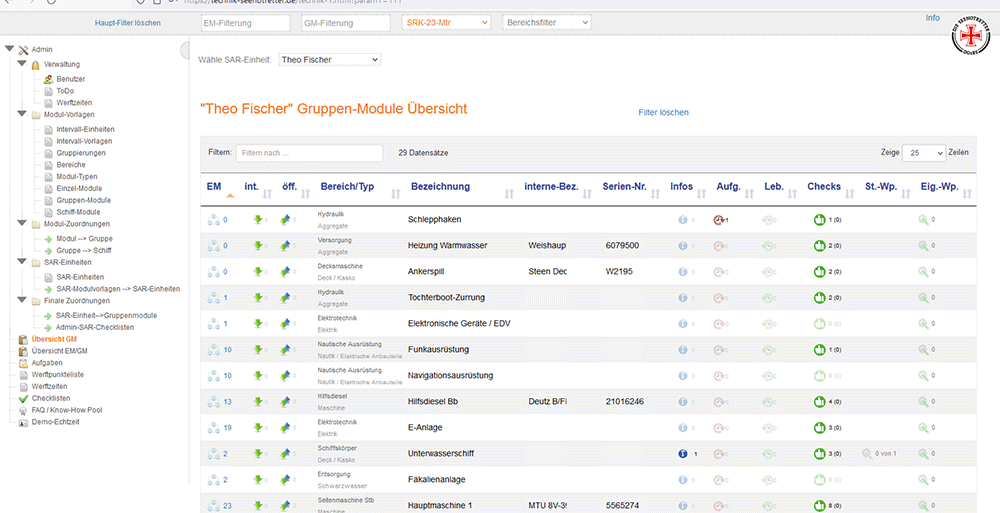This screenshot has height=513, width=1000.
Task: Sort by Bezeichnung column header
Action: (440, 186)
